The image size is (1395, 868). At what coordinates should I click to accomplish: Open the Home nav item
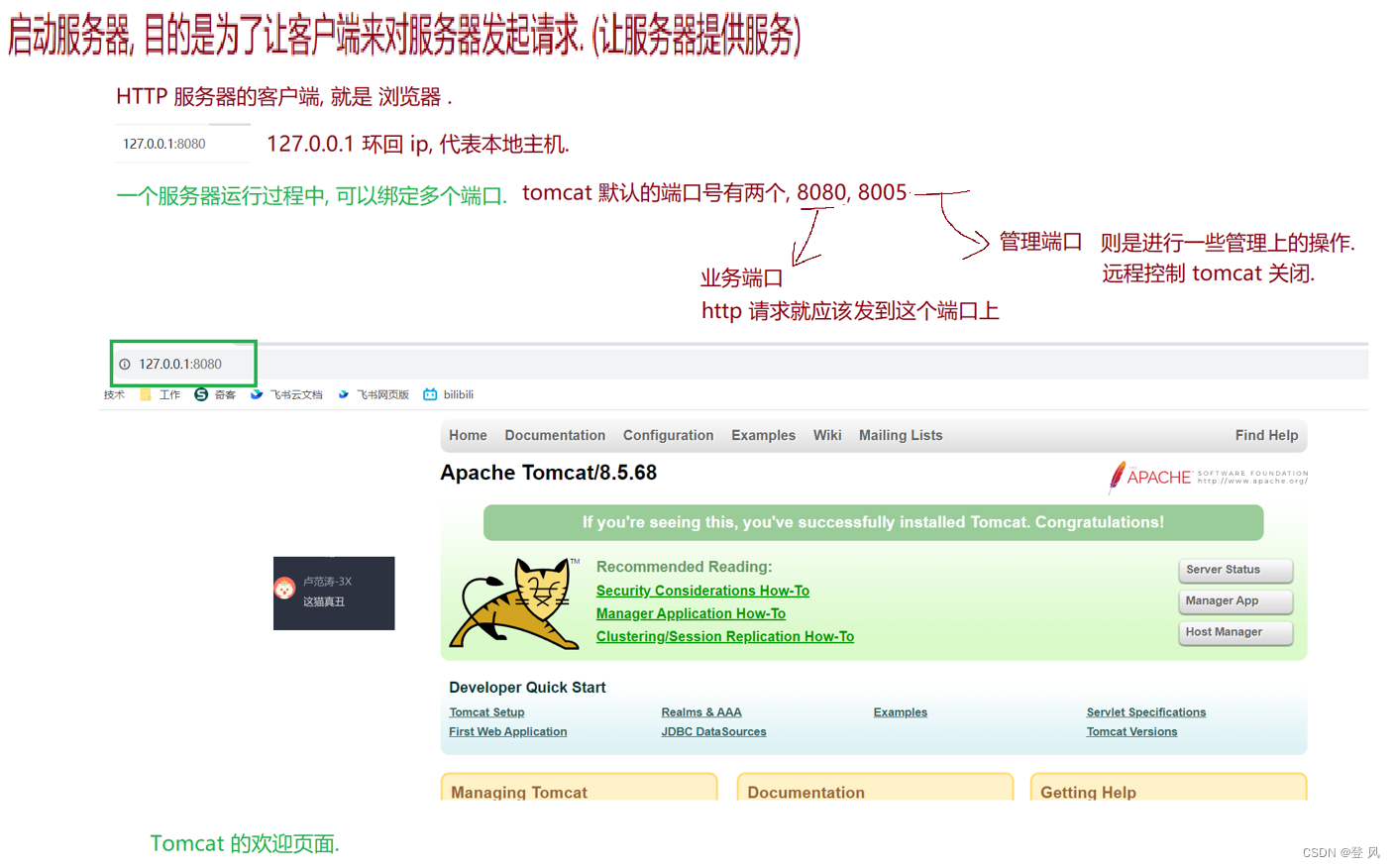pos(468,435)
